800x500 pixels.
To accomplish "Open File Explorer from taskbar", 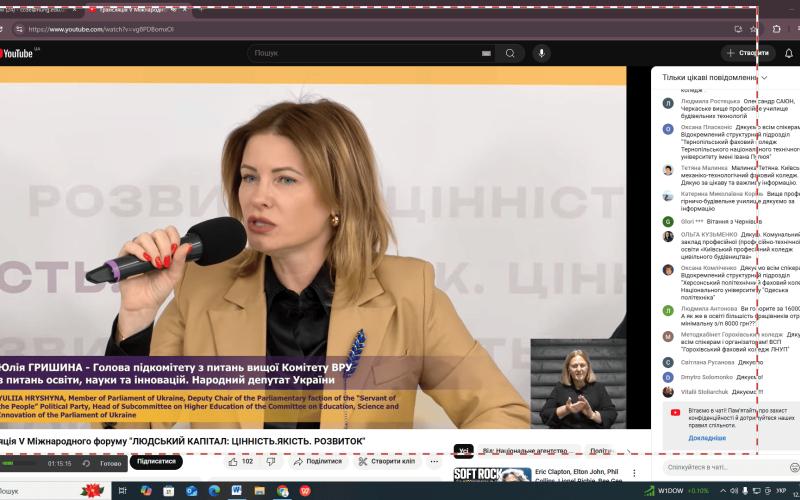I will tap(260, 491).
